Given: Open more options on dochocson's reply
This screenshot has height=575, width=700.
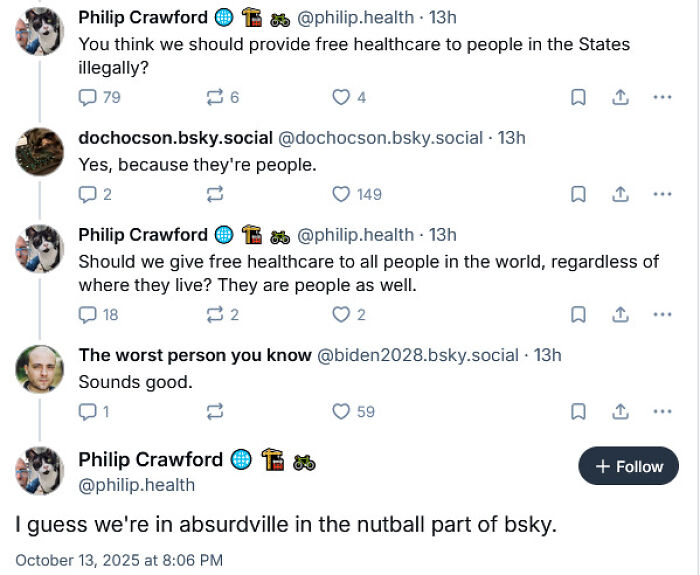Looking at the screenshot, I should click(x=661, y=194).
